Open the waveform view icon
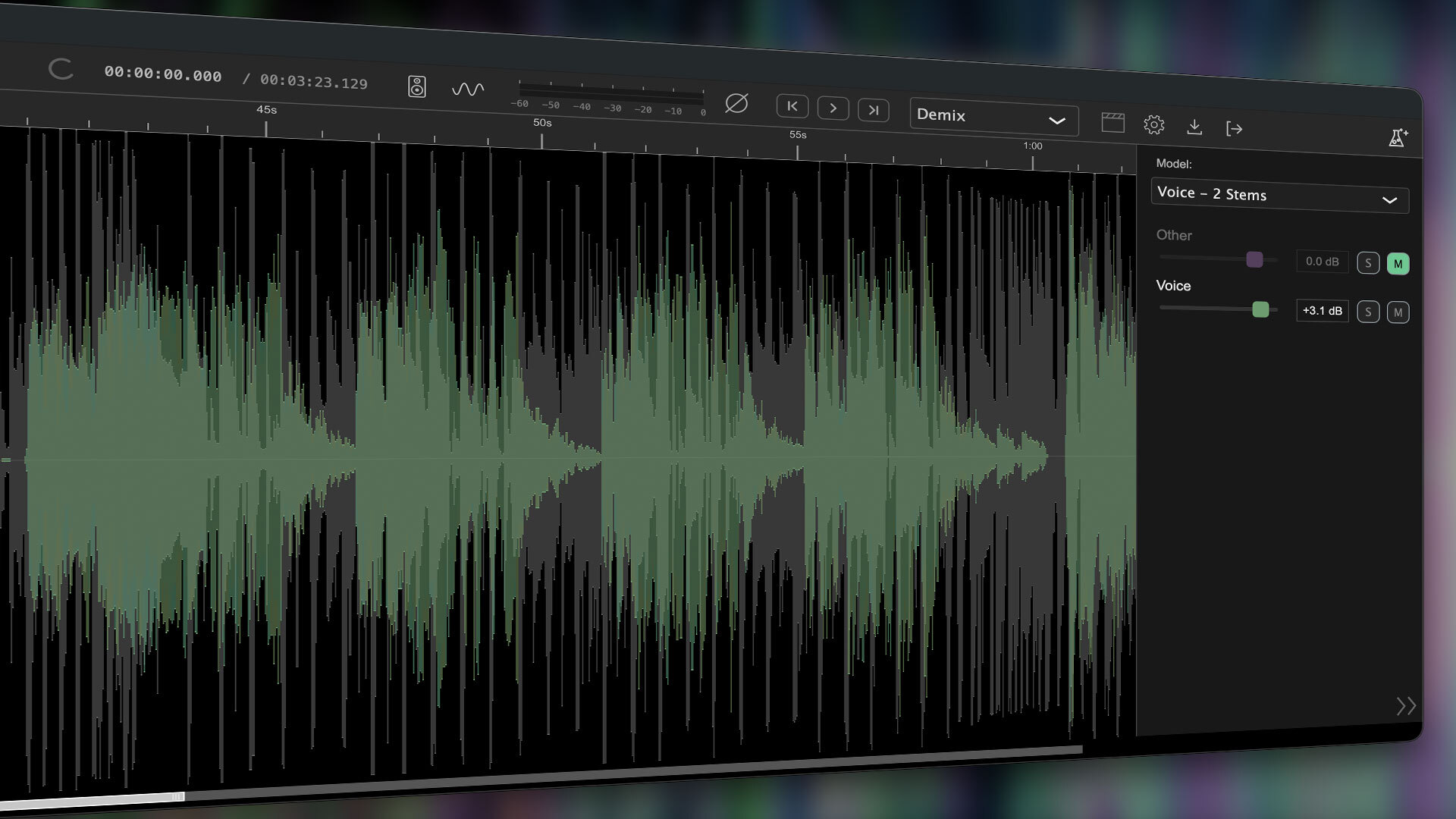This screenshot has width=1456, height=819. pyautogui.click(x=468, y=89)
